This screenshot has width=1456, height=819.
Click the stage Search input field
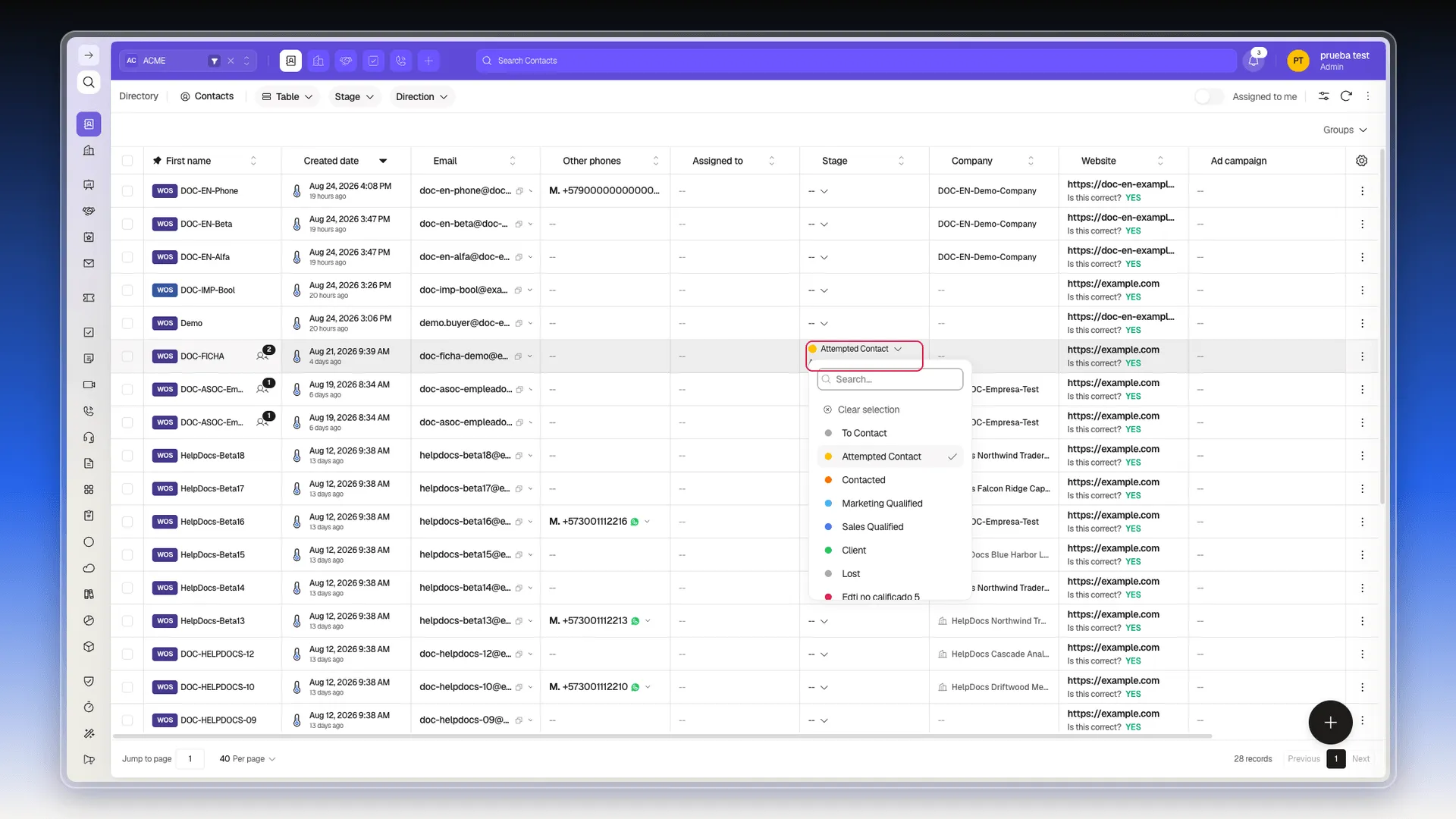pos(890,379)
